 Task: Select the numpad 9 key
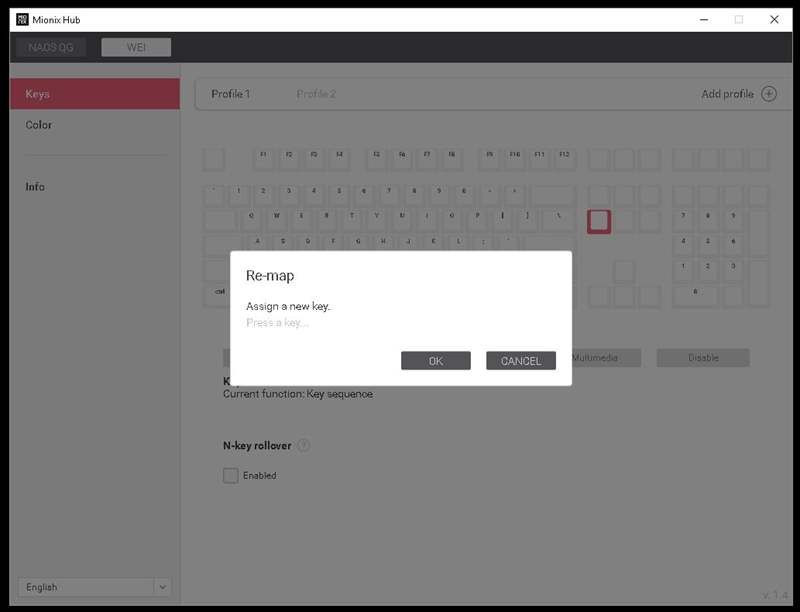[x=733, y=221]
